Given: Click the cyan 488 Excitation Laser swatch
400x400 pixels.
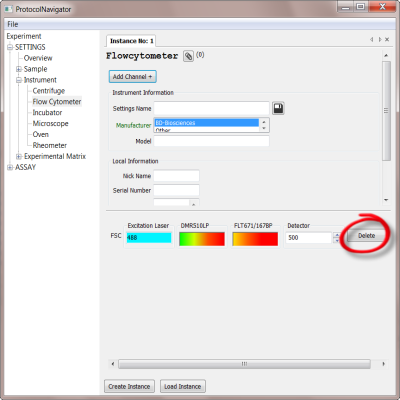Looking at the screenshot, I should click(149, 238).
